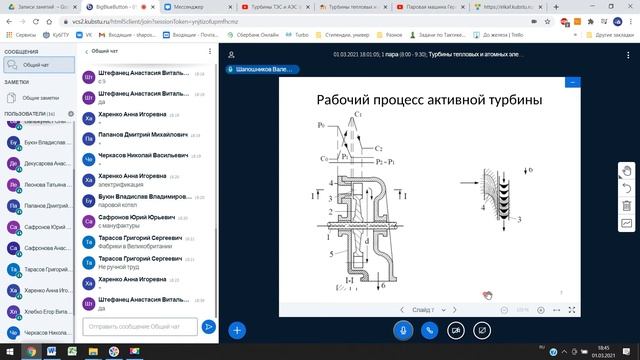Go to the next slide
The width and height of the screenshot is (640, 360).
(x=454, y=310)
